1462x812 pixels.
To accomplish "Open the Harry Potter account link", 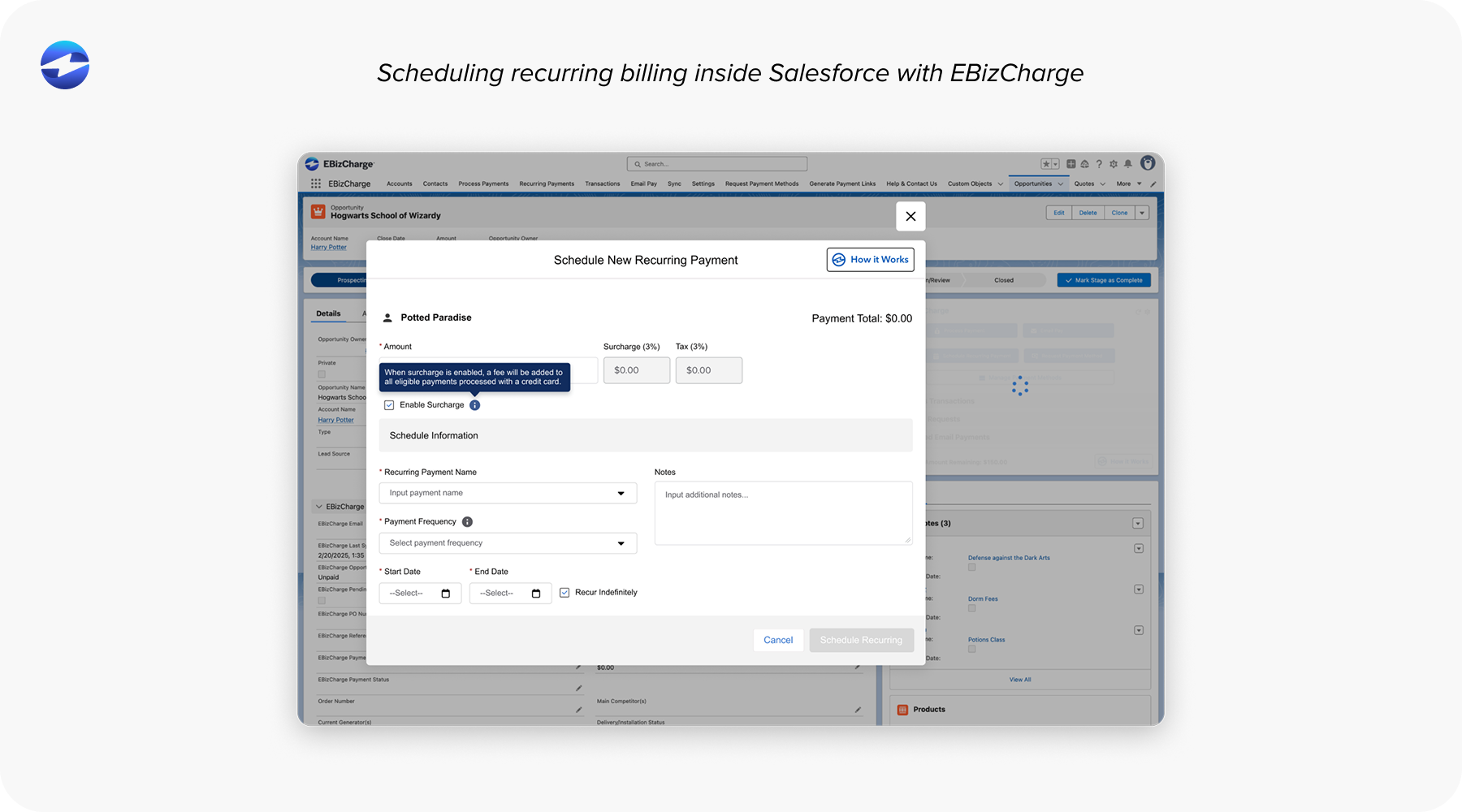I will (328, 247).
